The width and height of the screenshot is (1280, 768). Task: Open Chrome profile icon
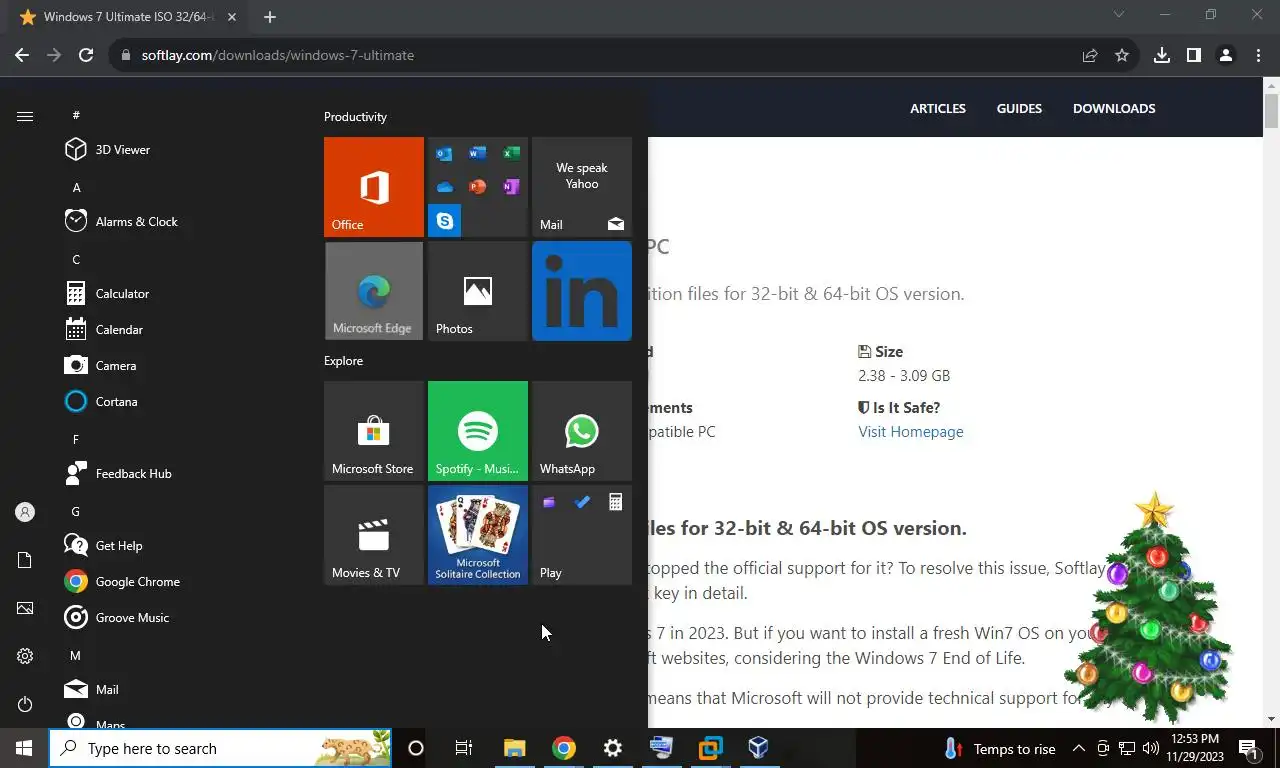tap(1226, 55)
